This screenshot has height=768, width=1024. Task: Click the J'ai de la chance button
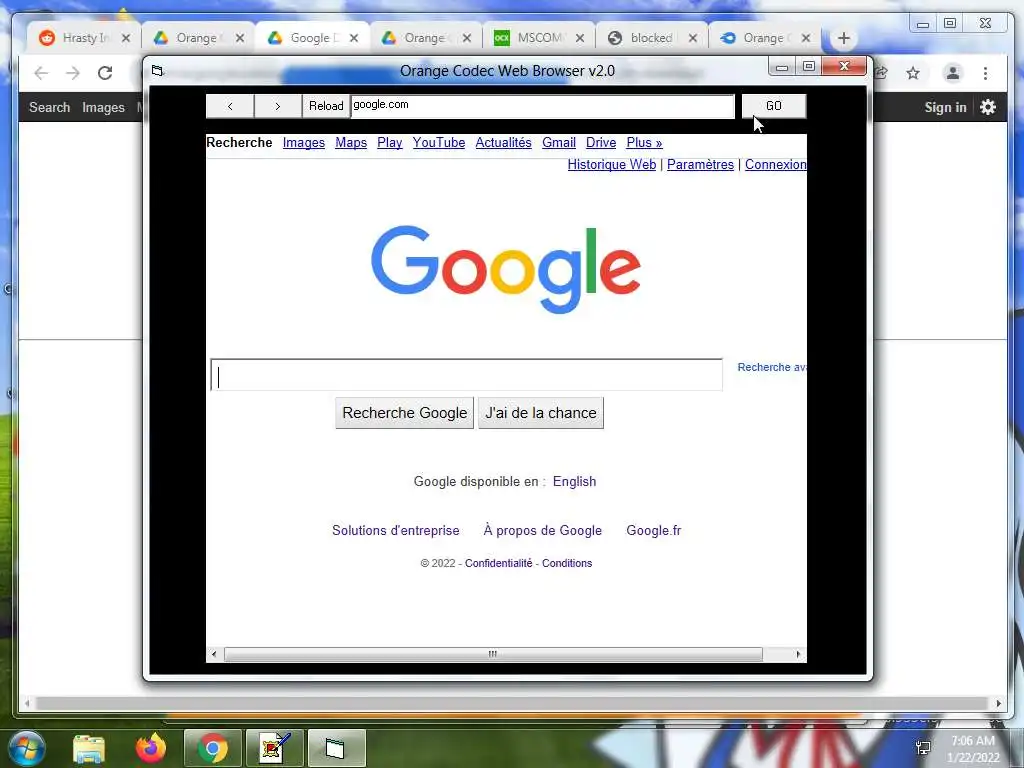[x=541, y=413]
